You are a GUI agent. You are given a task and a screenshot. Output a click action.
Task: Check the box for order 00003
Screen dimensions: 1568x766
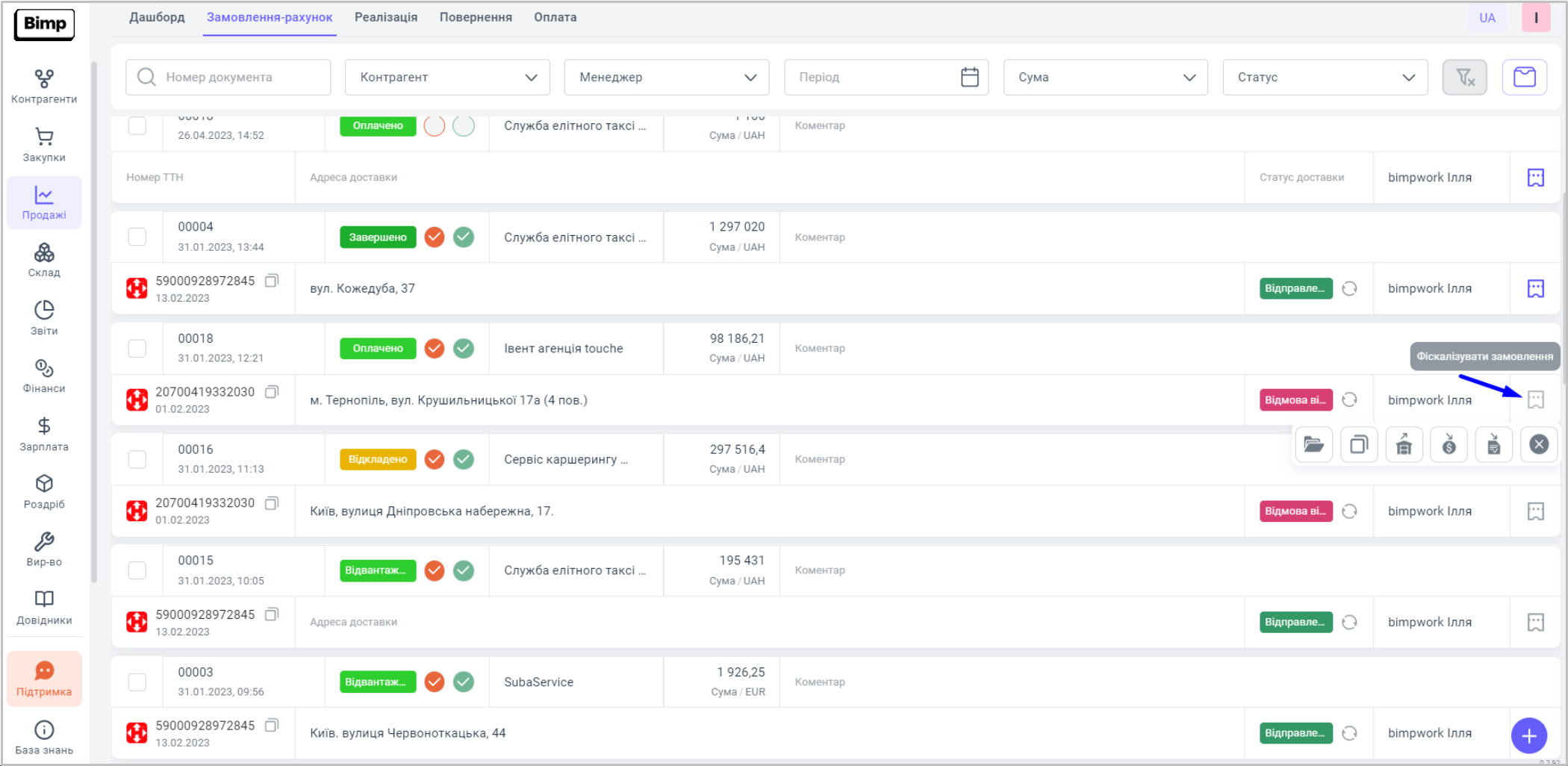(x=137, y=682)
